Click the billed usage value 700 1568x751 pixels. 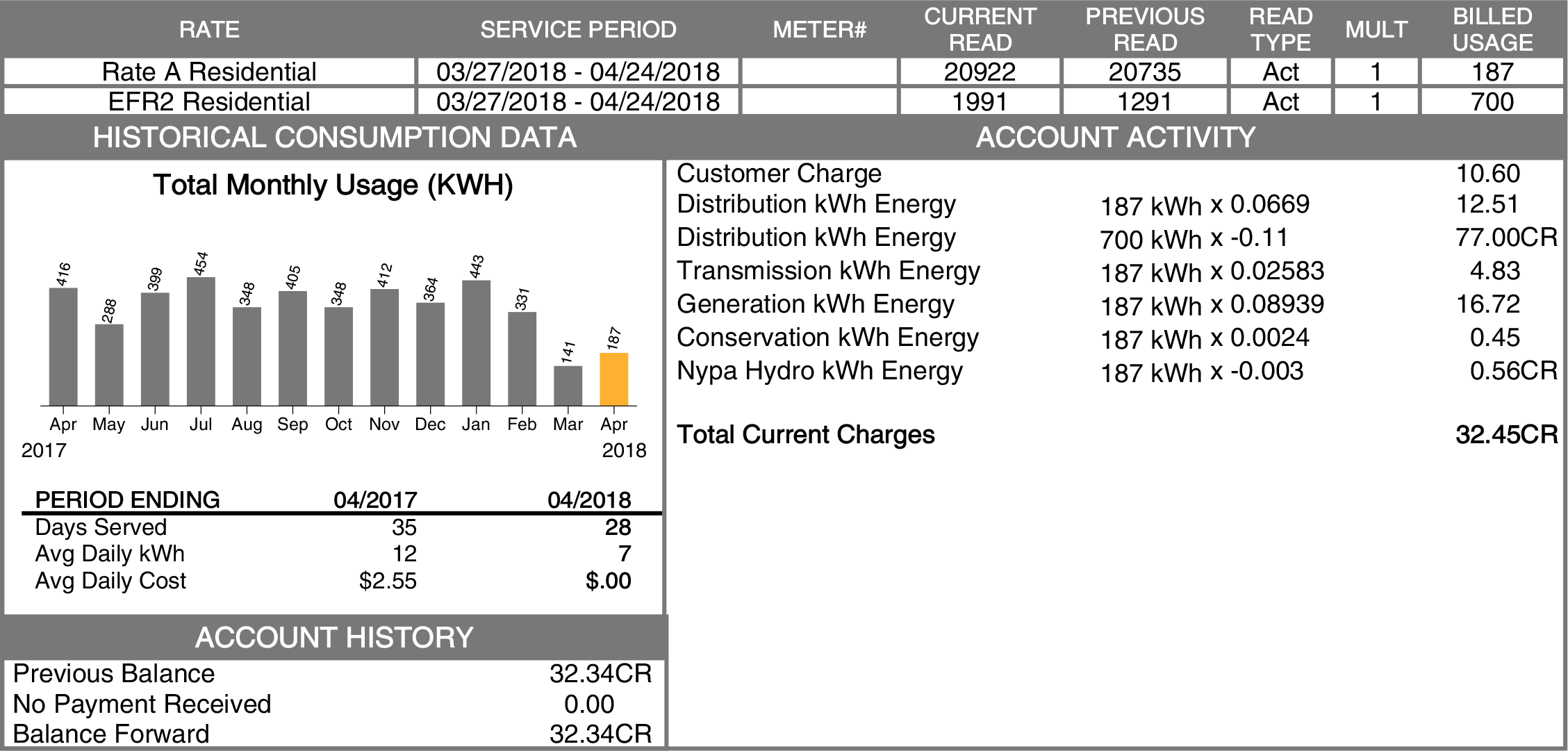point(1492,102)
